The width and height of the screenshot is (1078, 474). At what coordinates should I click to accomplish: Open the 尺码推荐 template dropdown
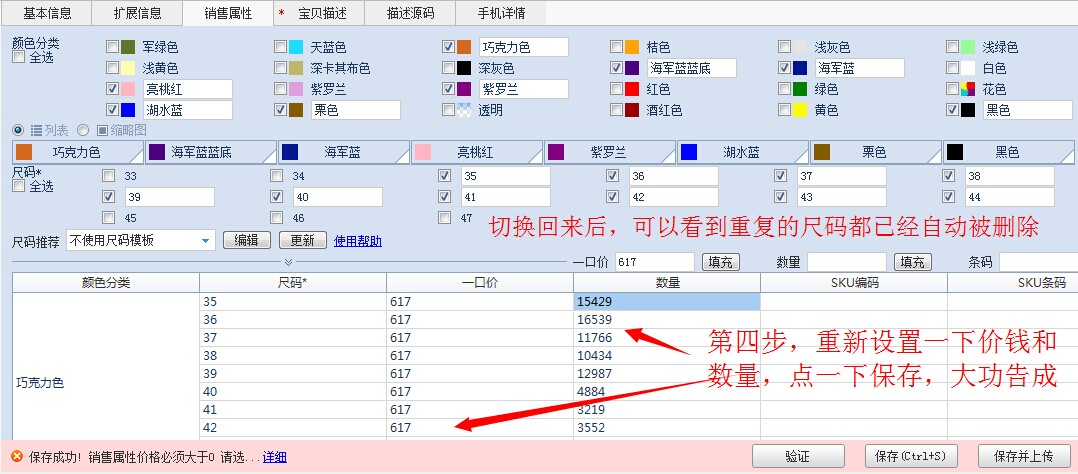(206, 240)
